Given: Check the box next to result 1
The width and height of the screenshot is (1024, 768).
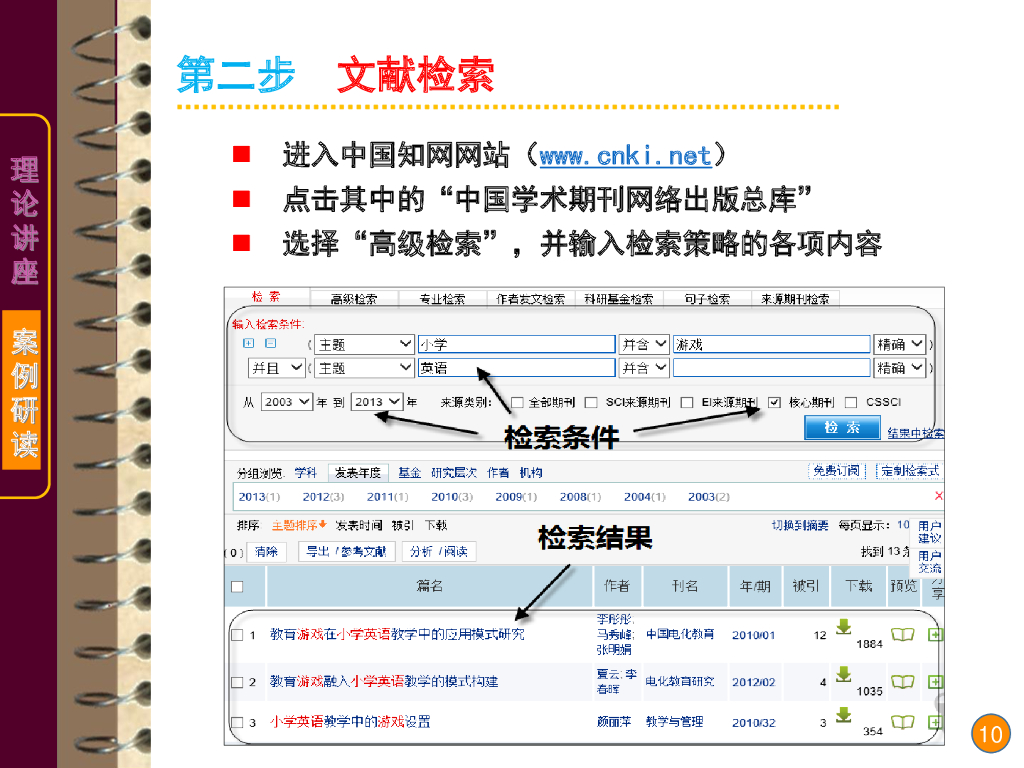Looking at the screenshot, I should click(x=237, y=634).
